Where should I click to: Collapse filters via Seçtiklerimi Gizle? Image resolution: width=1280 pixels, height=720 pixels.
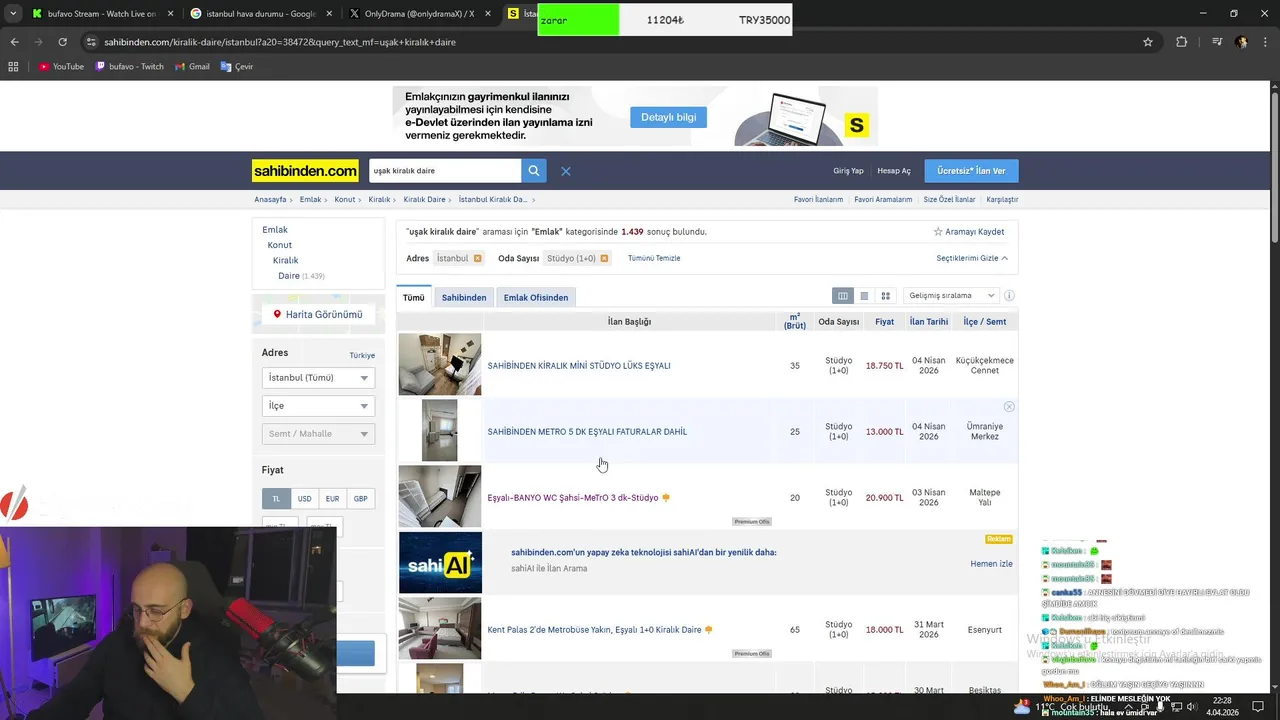(x=972, y=259)
